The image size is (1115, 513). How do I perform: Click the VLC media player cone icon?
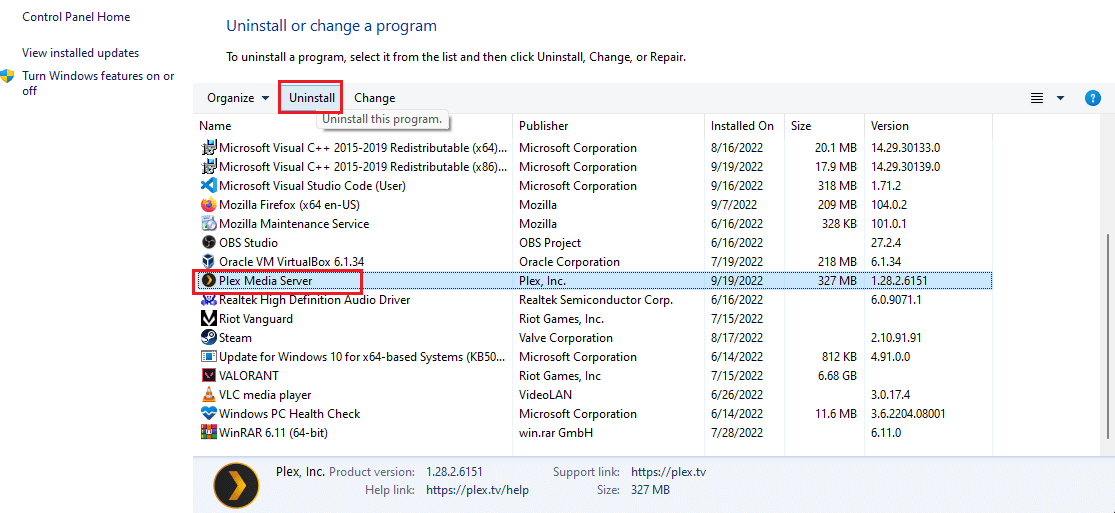point(208,394)
